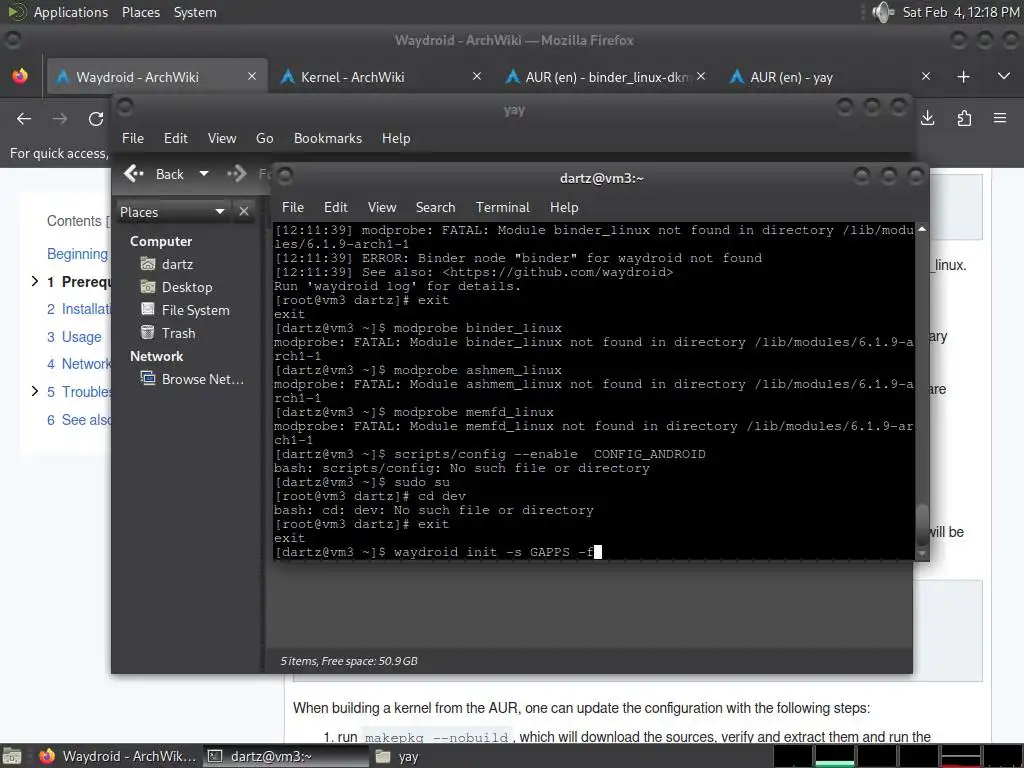This screenshot has width=1024, height=768.
Task: Open file manager Bookmarks menu
Action: point(328,138)
